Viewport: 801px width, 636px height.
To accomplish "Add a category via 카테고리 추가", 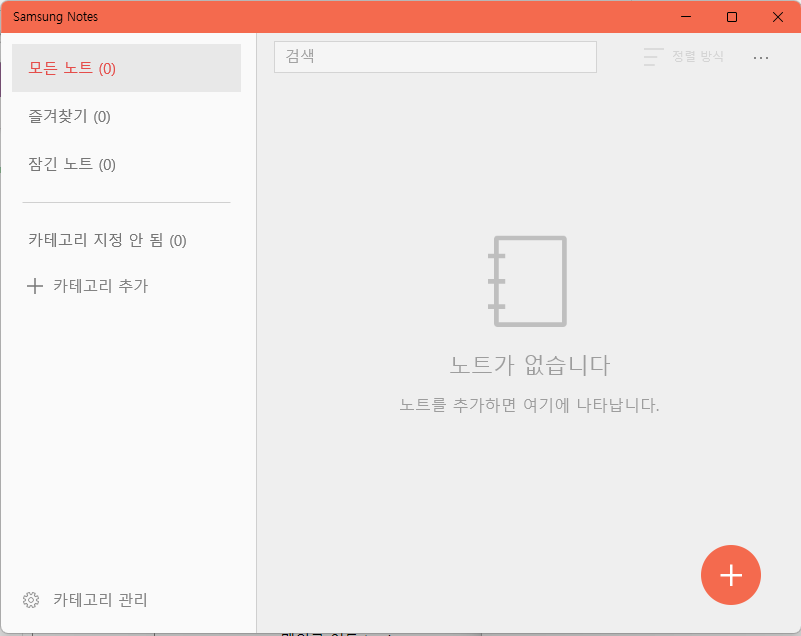I will coord(88,286).
